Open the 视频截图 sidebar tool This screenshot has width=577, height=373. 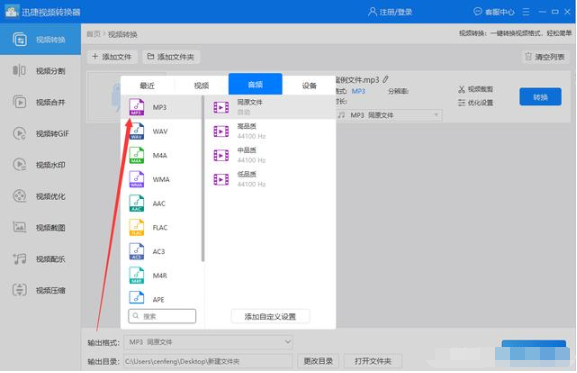pyautogui.click(x=40, y=227)
